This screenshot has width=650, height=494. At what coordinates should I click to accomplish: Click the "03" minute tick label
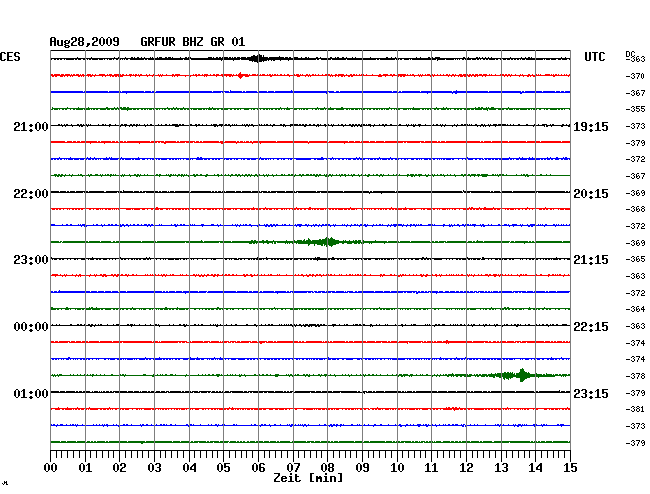(155, 467)
